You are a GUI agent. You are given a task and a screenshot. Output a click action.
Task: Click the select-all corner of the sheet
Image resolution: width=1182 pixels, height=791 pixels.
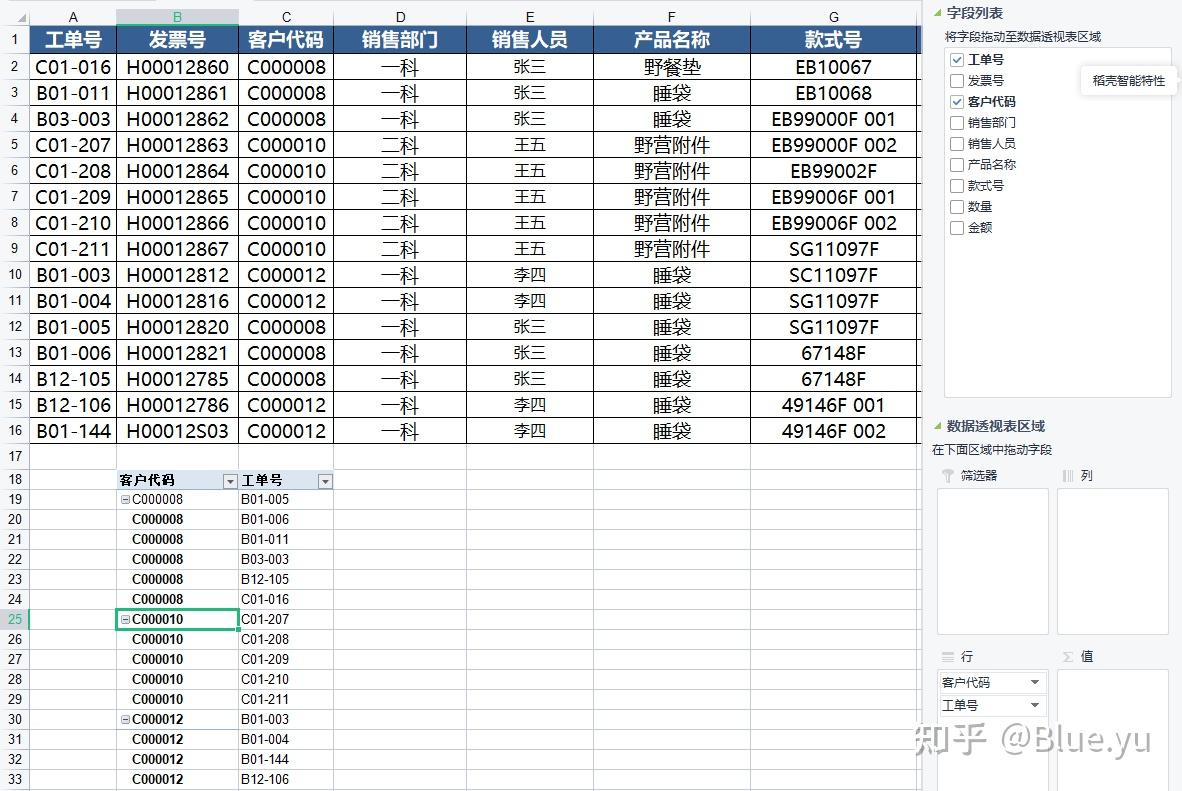tap(20, 17)
